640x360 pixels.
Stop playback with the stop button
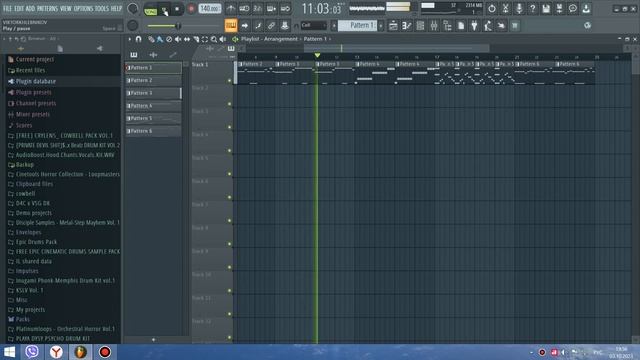[177, 9]
